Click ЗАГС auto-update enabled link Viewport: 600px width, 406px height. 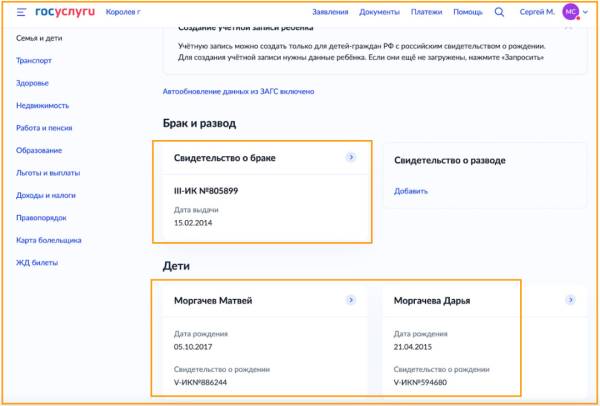tap(238, 91)
